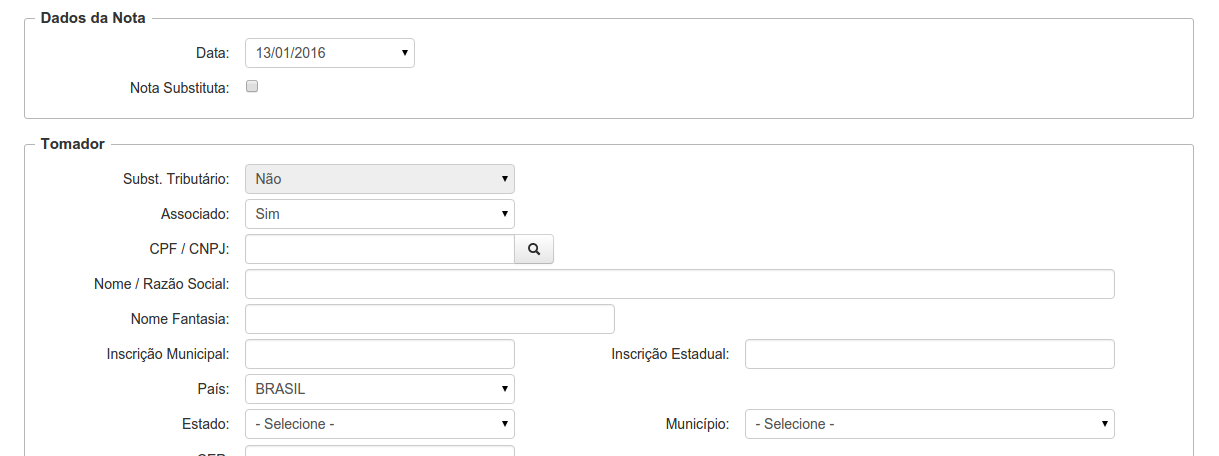The height and width of the screenshot is (456, 1219).
Task: Click the Estado field label
Action: pos(207,424)
